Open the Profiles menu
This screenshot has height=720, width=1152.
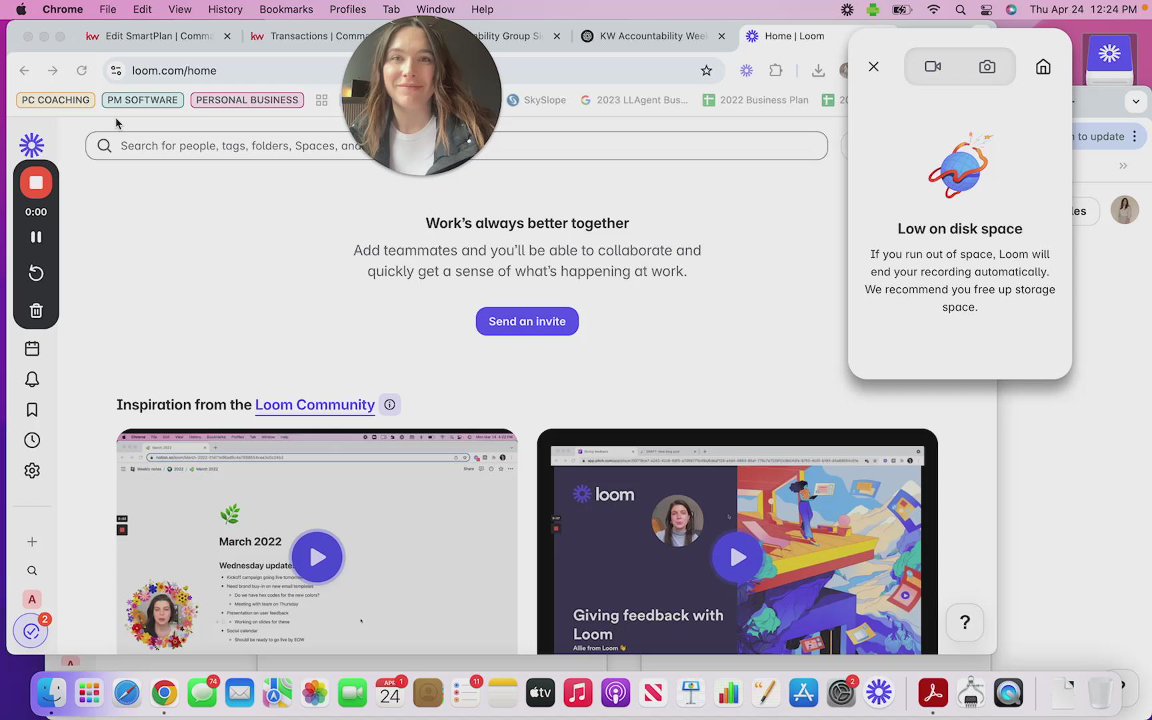click(348, 10)
